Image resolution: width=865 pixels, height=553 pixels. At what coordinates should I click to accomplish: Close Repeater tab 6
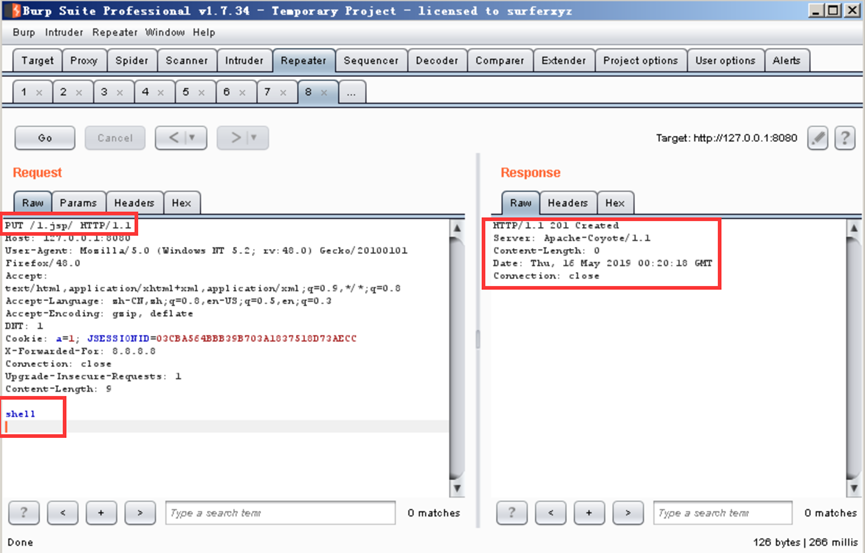click(x=242, y=93)
